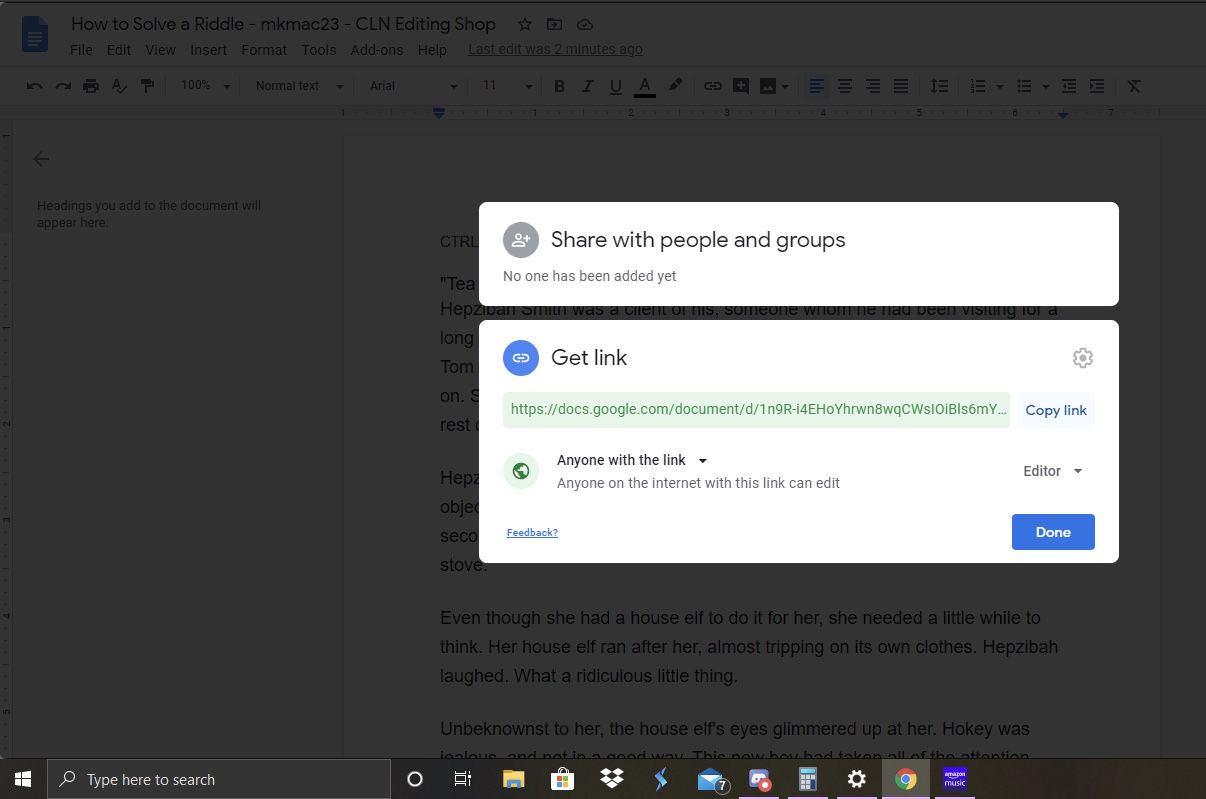The height and width of the screenshot is (799, 1206).
Task: Open the Help menu
Action: click(x=432, y=50)
